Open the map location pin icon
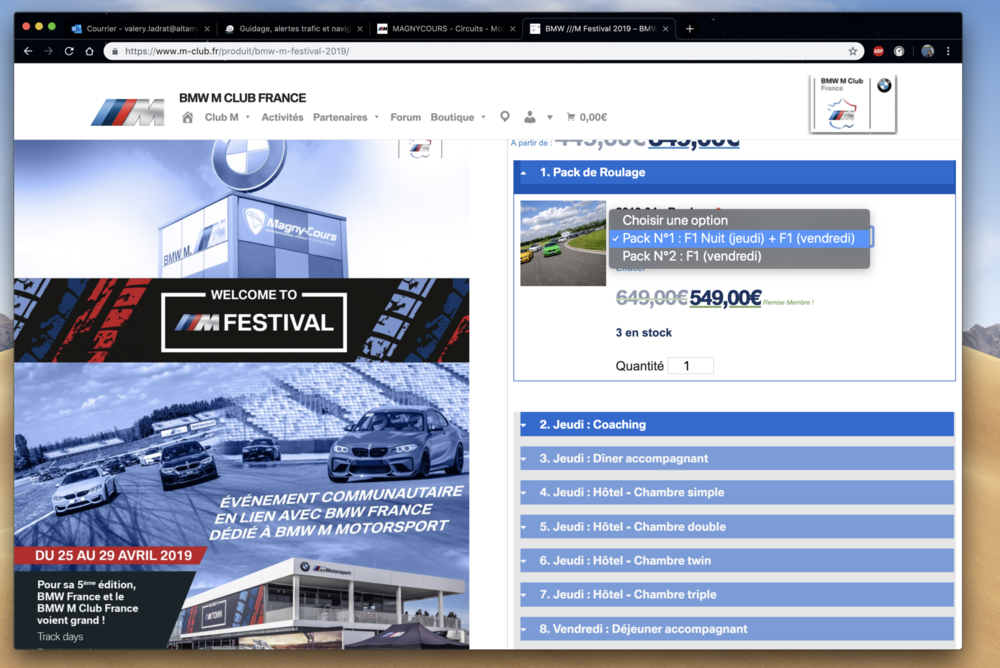1000x668 pixels. click(x=504, y=117)
